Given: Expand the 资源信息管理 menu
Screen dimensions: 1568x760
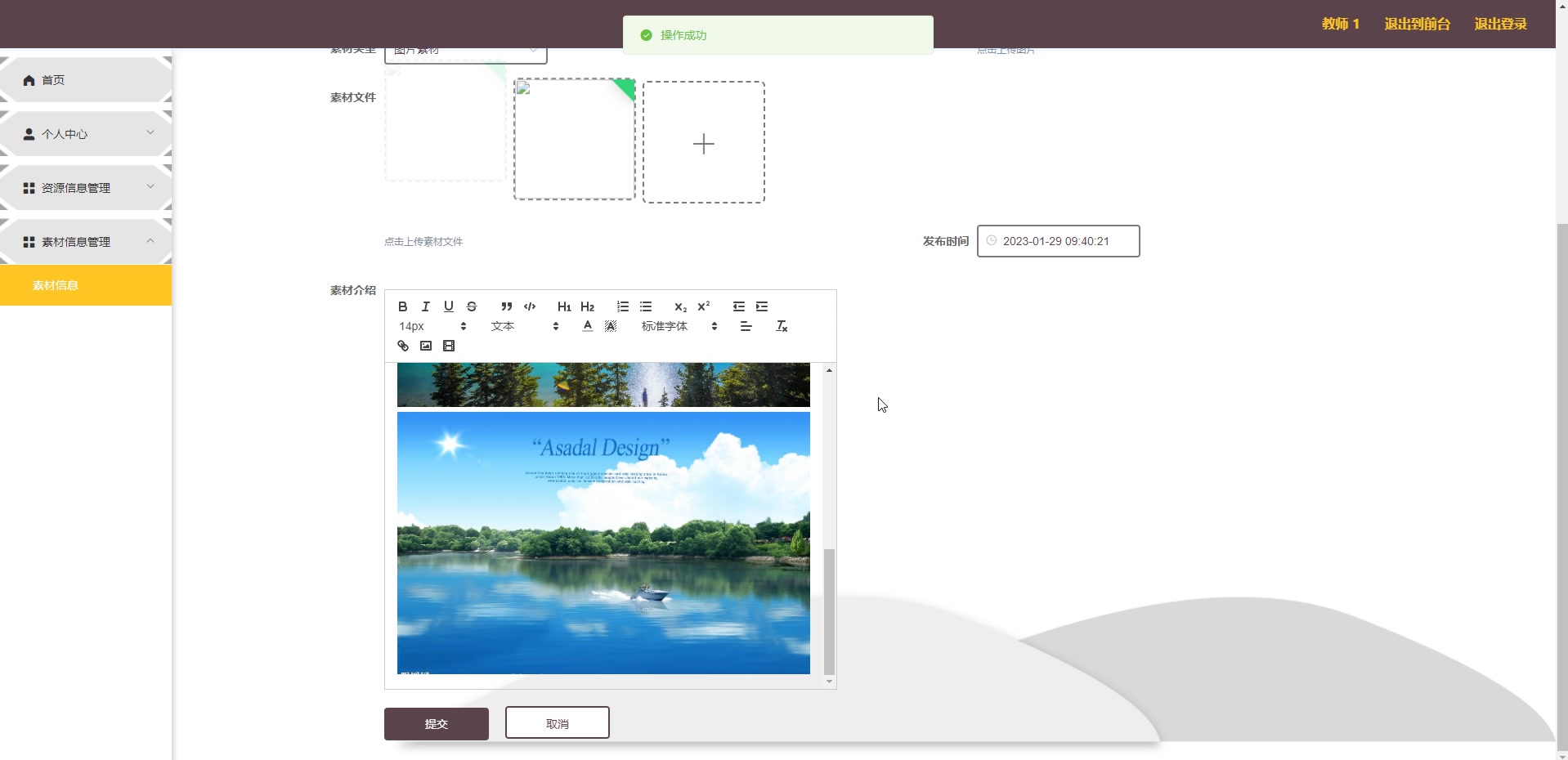Looking at the screenshot, I should (86, 188).
